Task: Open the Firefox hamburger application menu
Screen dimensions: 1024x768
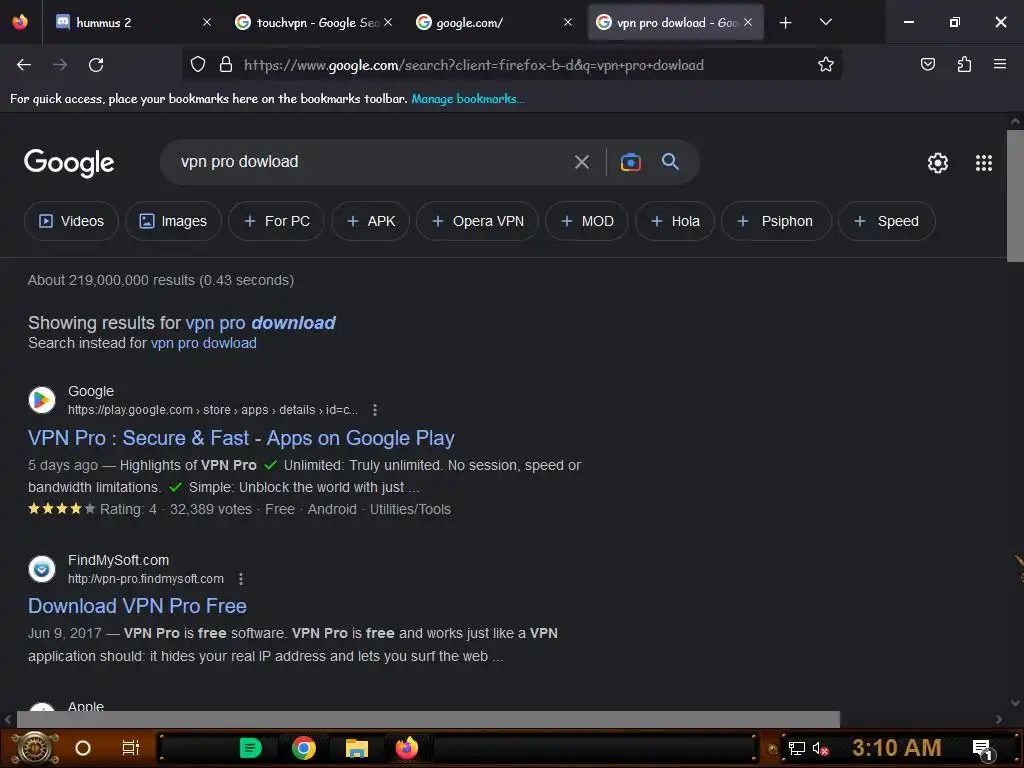Action: 999,64
